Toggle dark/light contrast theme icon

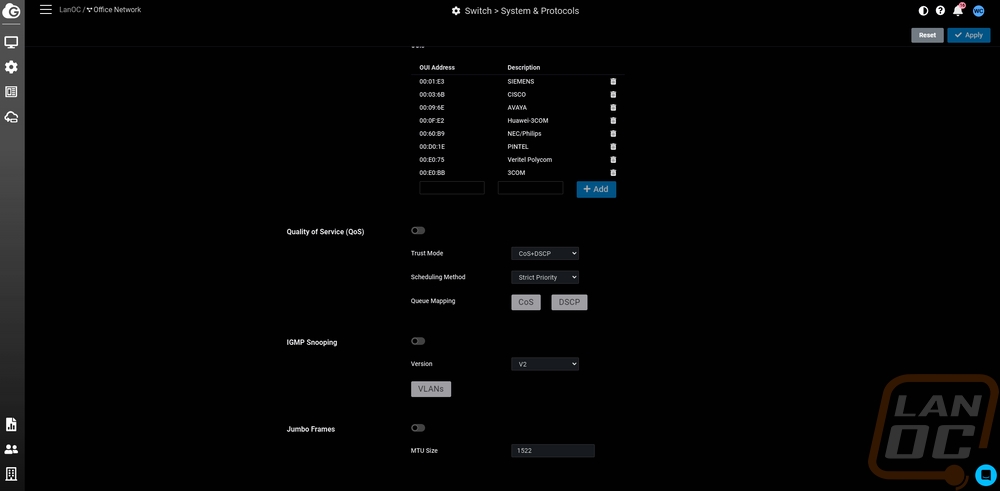tap(923, 11)
